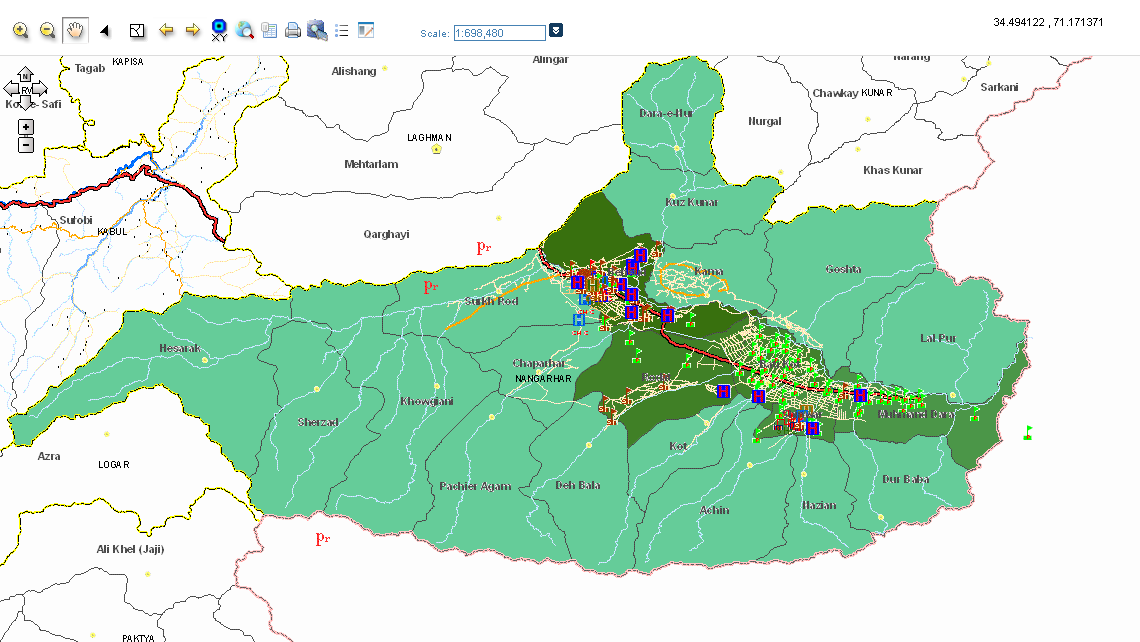Pan south with the down navigation arrow
1140x642 pixels.
[x=25, y=103]
